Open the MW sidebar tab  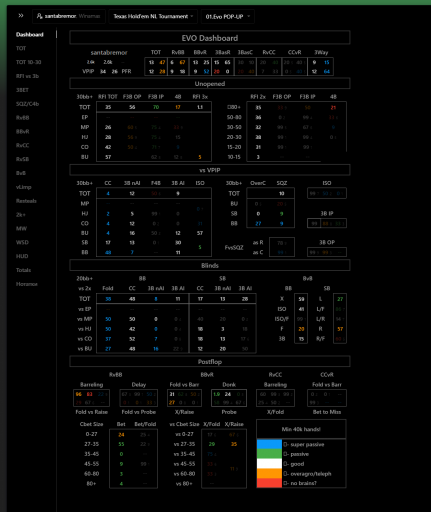[21, 229]
